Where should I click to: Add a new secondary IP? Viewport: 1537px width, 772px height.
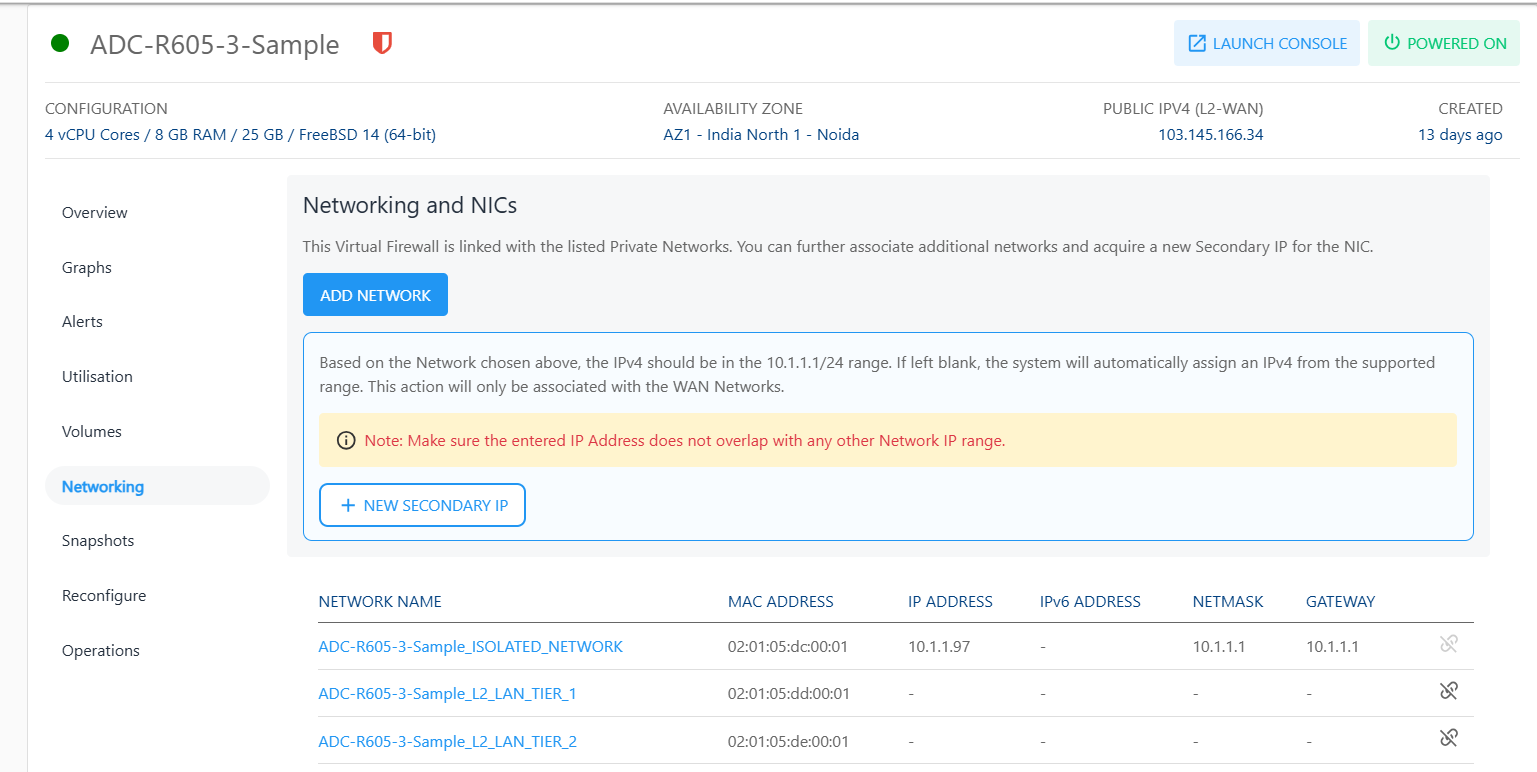(422, 506)
